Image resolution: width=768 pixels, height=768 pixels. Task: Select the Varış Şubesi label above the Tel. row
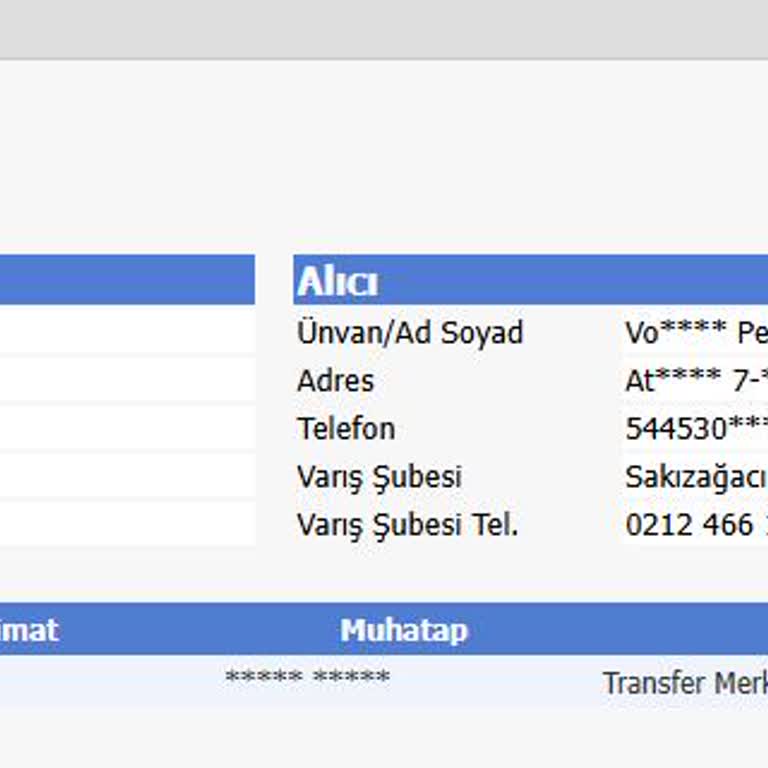pos(379,476)
